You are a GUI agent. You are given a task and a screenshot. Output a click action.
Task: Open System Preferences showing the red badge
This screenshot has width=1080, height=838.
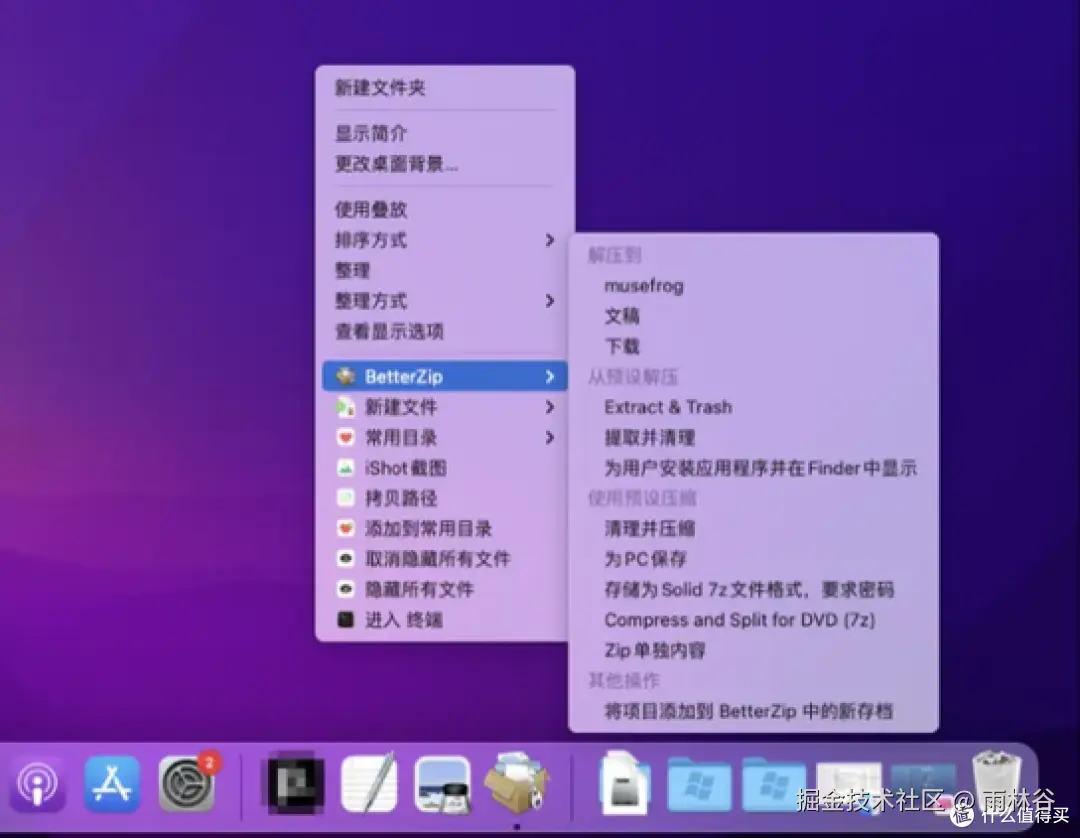tap(185, 785)
